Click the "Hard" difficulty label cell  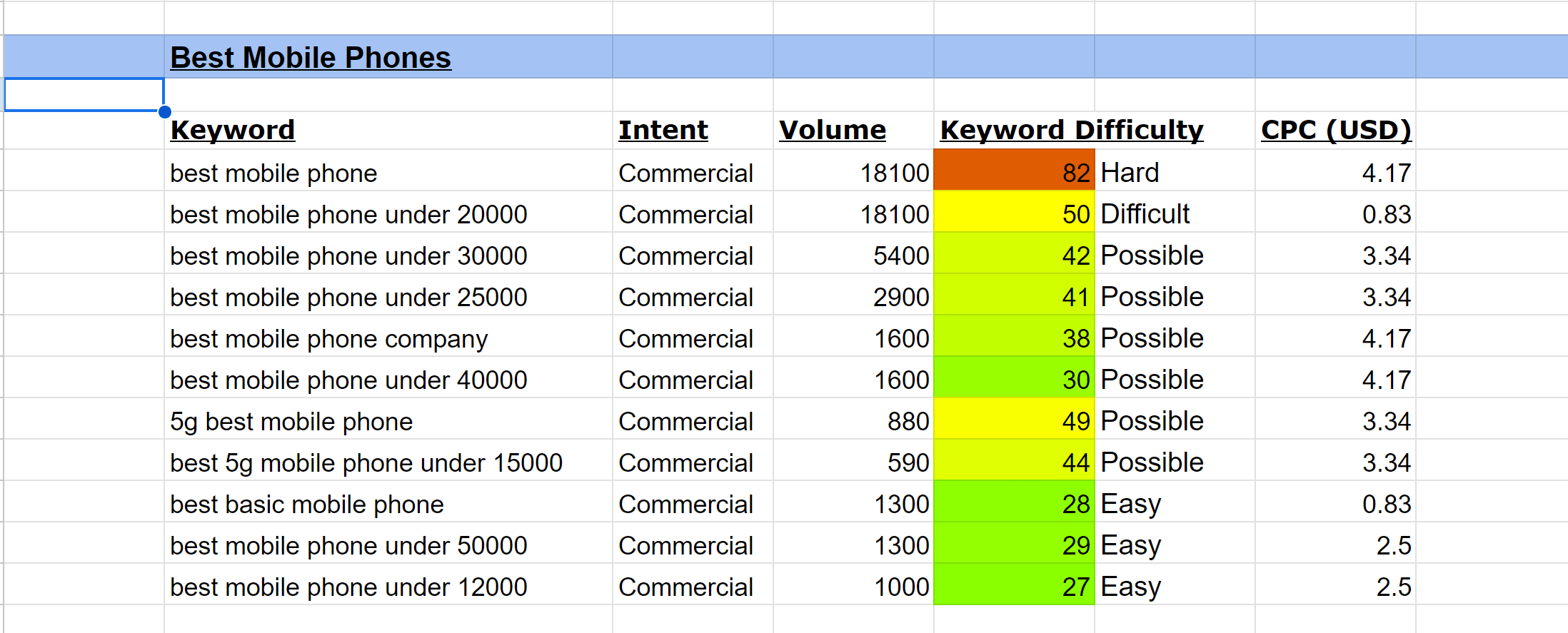point(1174,172)
